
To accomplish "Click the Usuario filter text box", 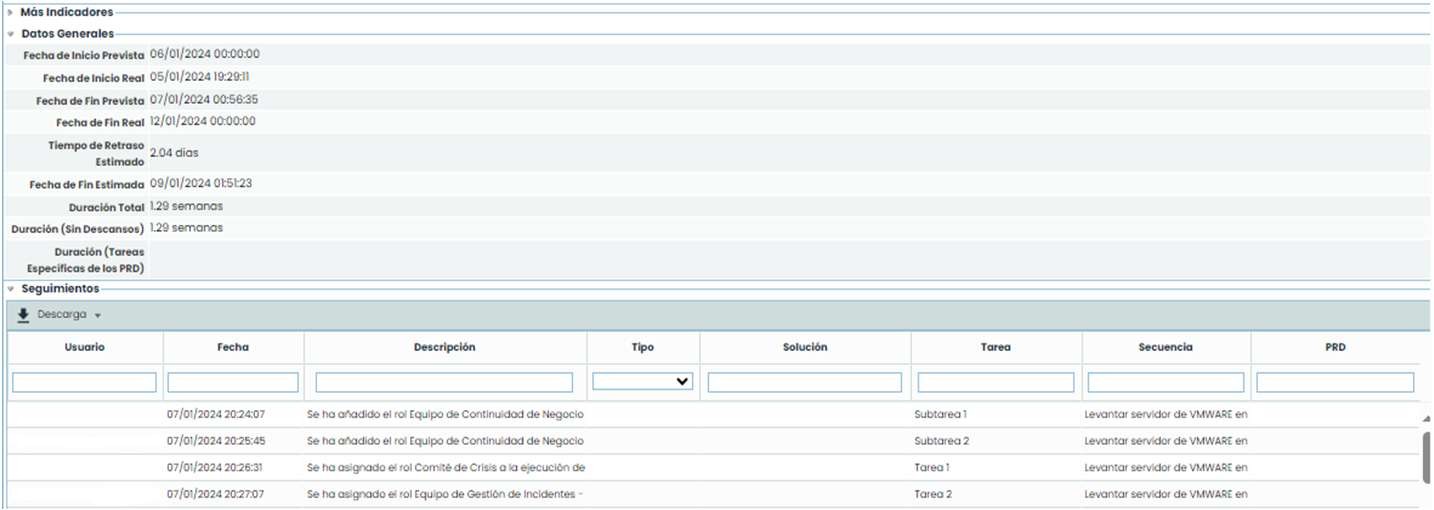I will click(x=85, y=382).
